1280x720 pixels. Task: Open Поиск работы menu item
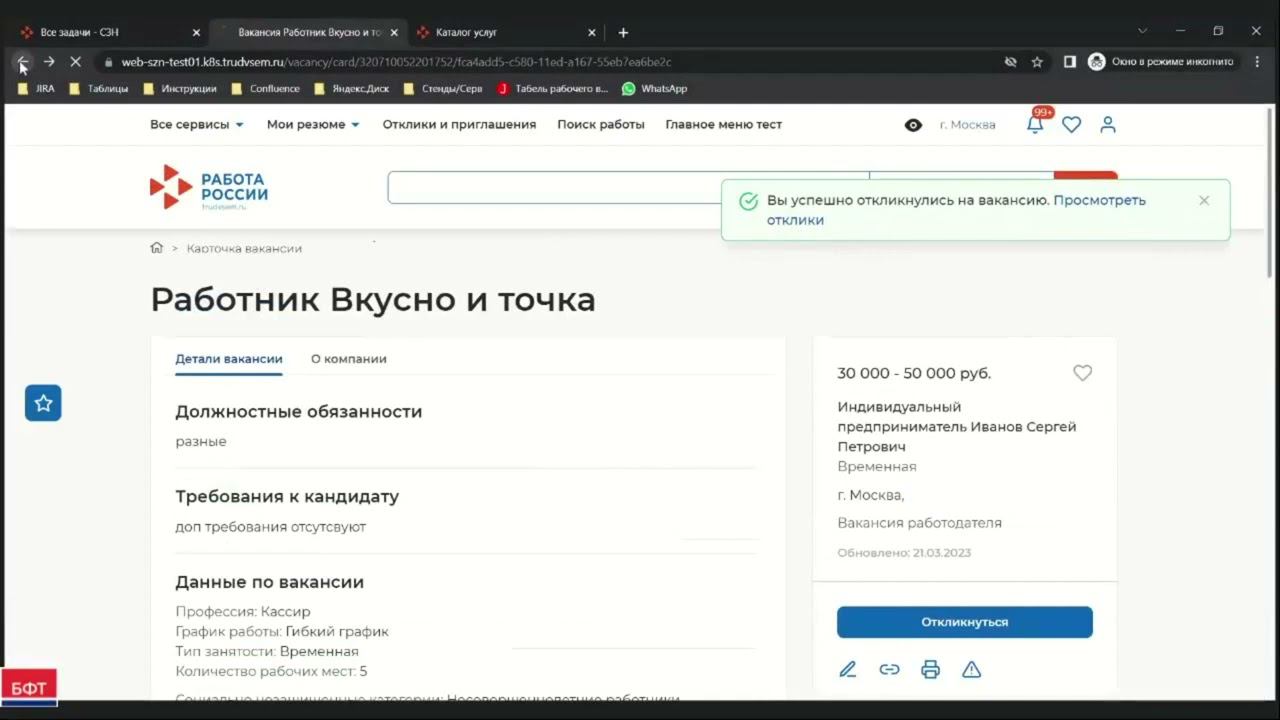pos(601,125)
